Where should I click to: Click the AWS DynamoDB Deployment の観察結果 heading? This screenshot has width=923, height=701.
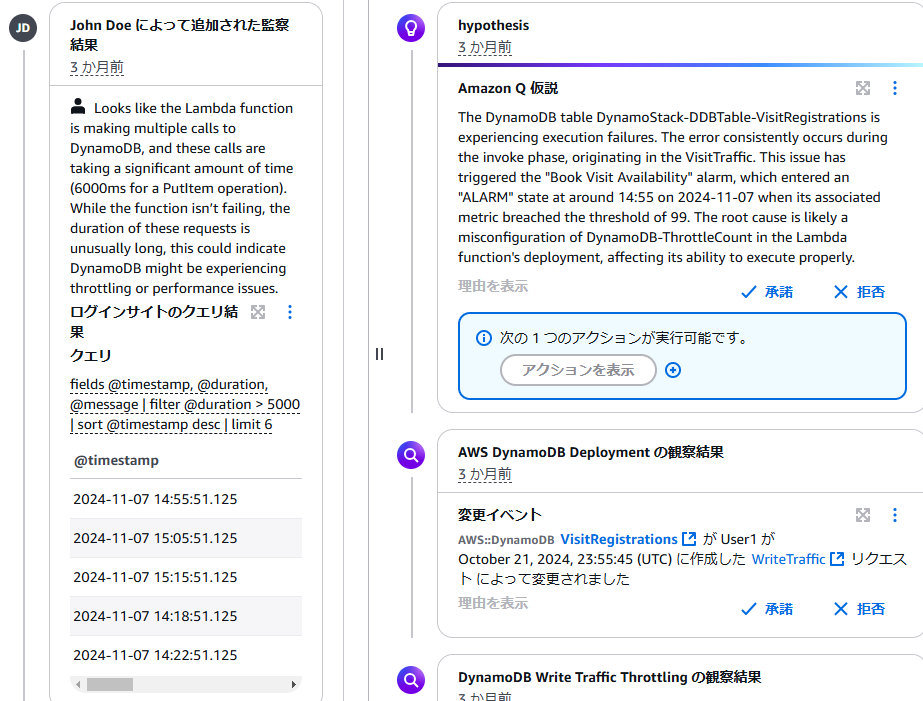(x=591, y=452)
